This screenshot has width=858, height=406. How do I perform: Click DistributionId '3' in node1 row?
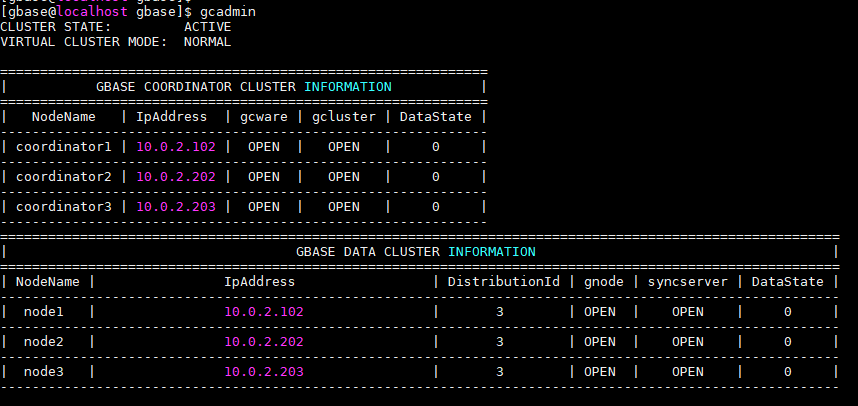[x=500, y=311]
